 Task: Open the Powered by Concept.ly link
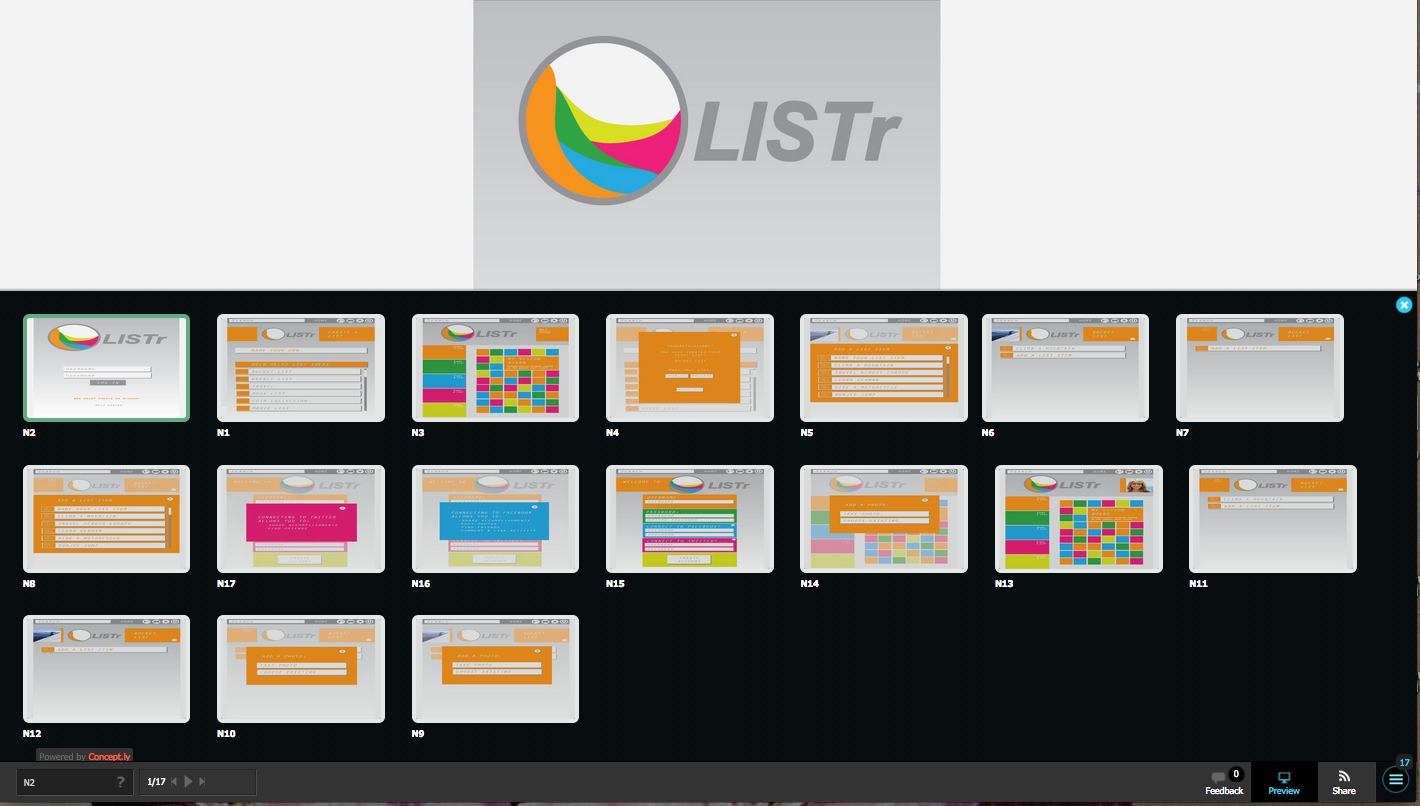(85, 756)
